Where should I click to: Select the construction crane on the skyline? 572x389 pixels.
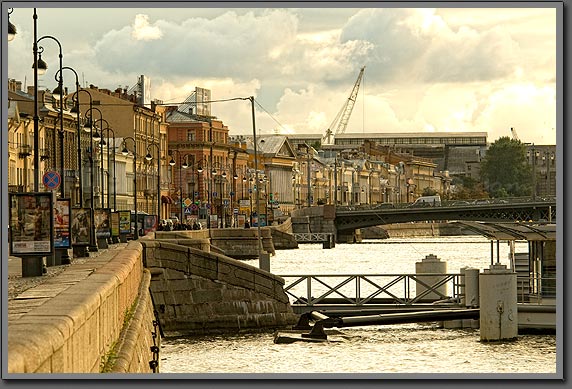[345, 105]
